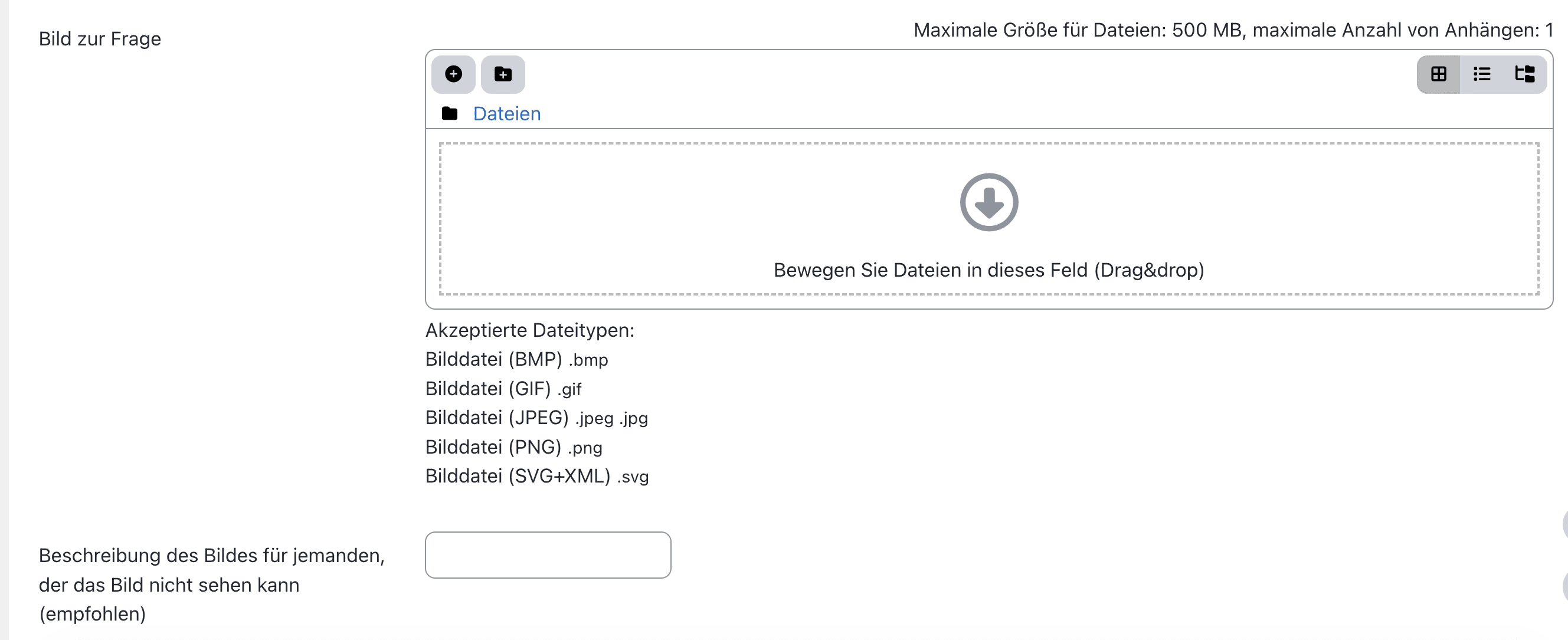The image size is (1568, 640).
Task: Switch file view to detailed list
Action: click(1482, 74)
